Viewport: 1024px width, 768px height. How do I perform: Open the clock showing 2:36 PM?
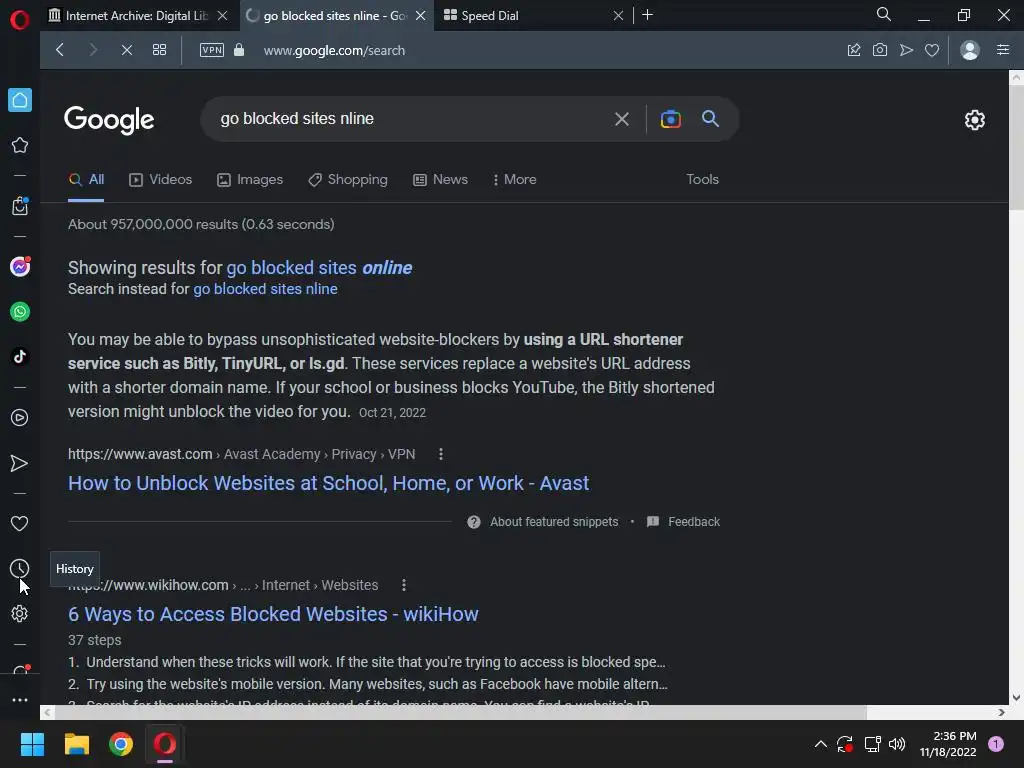tap(948, 744)
